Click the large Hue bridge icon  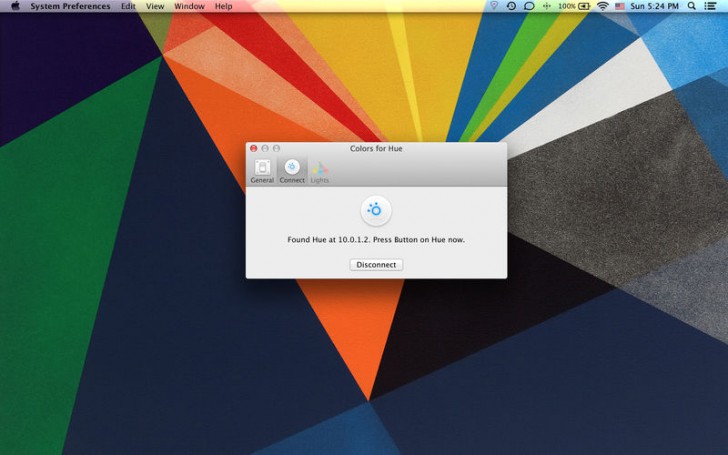[376, 210]
